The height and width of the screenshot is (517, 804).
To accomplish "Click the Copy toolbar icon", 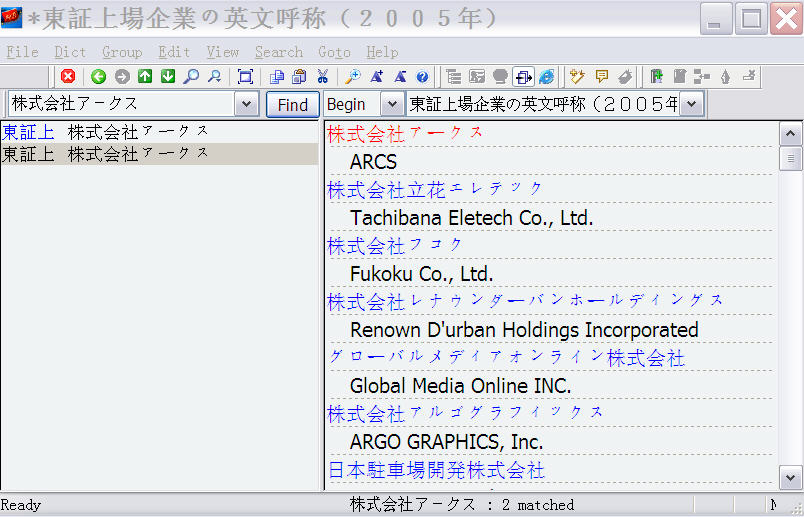I will [x=276, y=77].
